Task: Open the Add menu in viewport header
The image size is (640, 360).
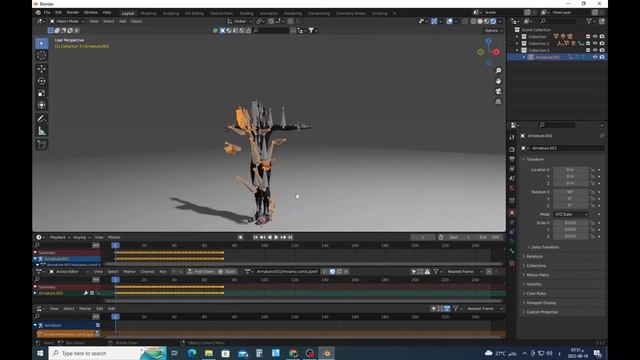Action: pos(122,21)
